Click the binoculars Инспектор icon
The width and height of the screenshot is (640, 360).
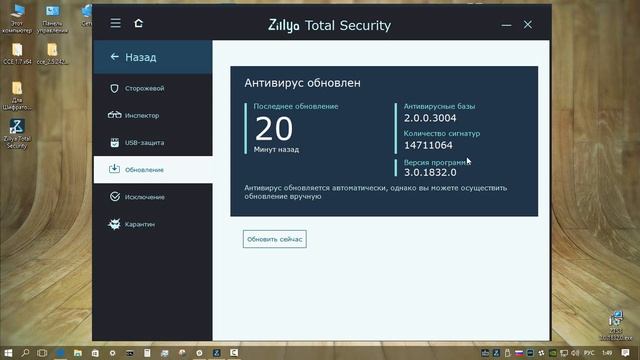click(114, 115)
